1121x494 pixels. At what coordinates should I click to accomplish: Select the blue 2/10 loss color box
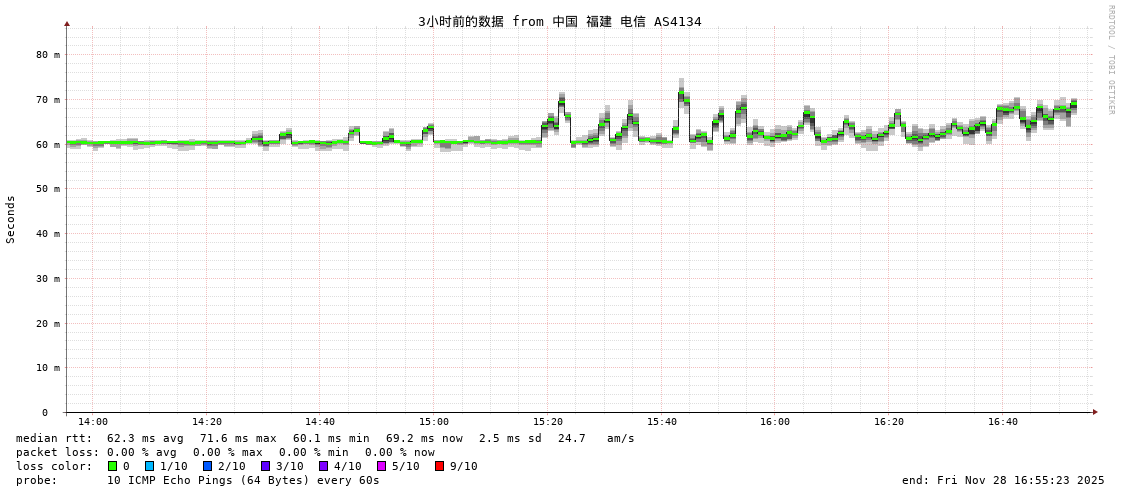[208, 466]
